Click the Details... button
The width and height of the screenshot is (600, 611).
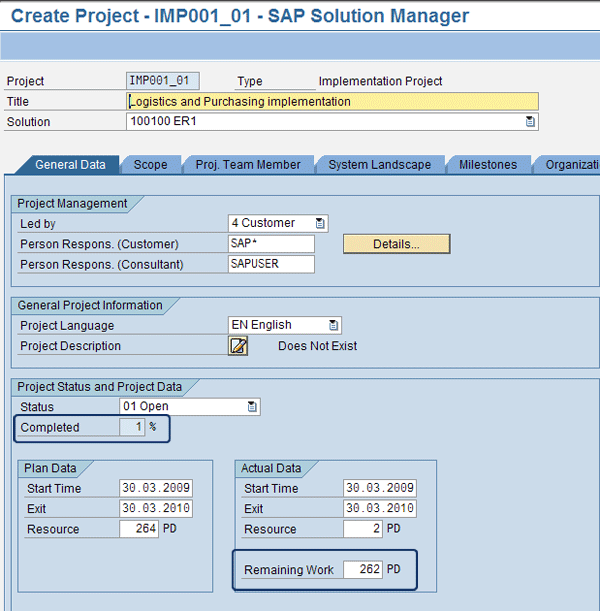[396, 244]
